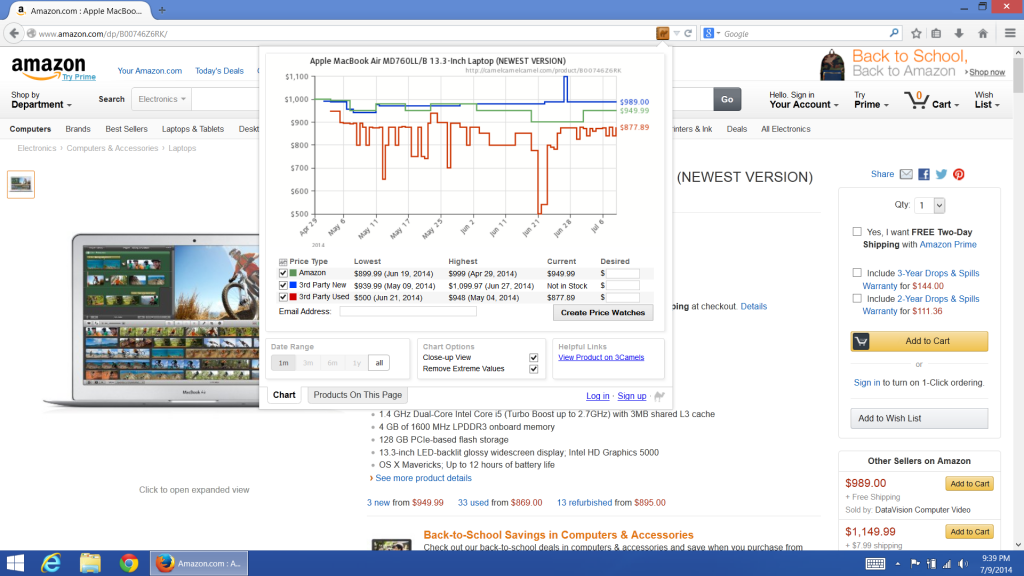Select the 1m date range
The height and width of the screenshot is (576, 1024).
click(283, 362)
